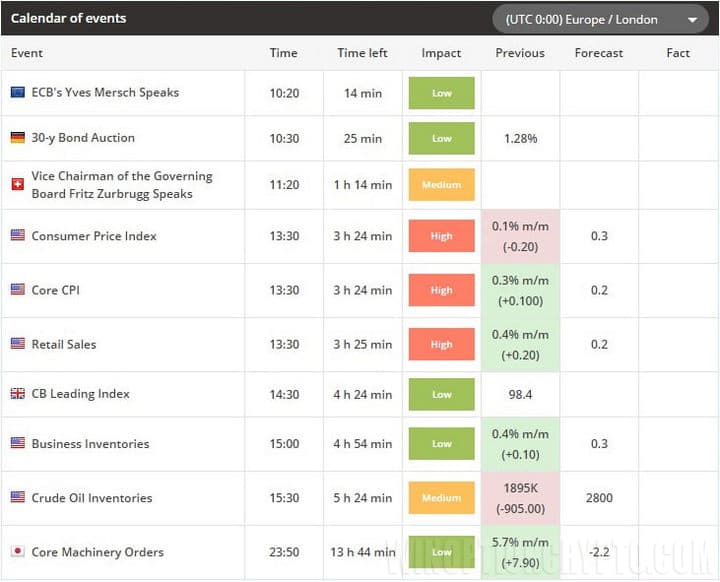
Task: Click the High impact badge for Consumer Price Index
Action: [x=441, y=236]
